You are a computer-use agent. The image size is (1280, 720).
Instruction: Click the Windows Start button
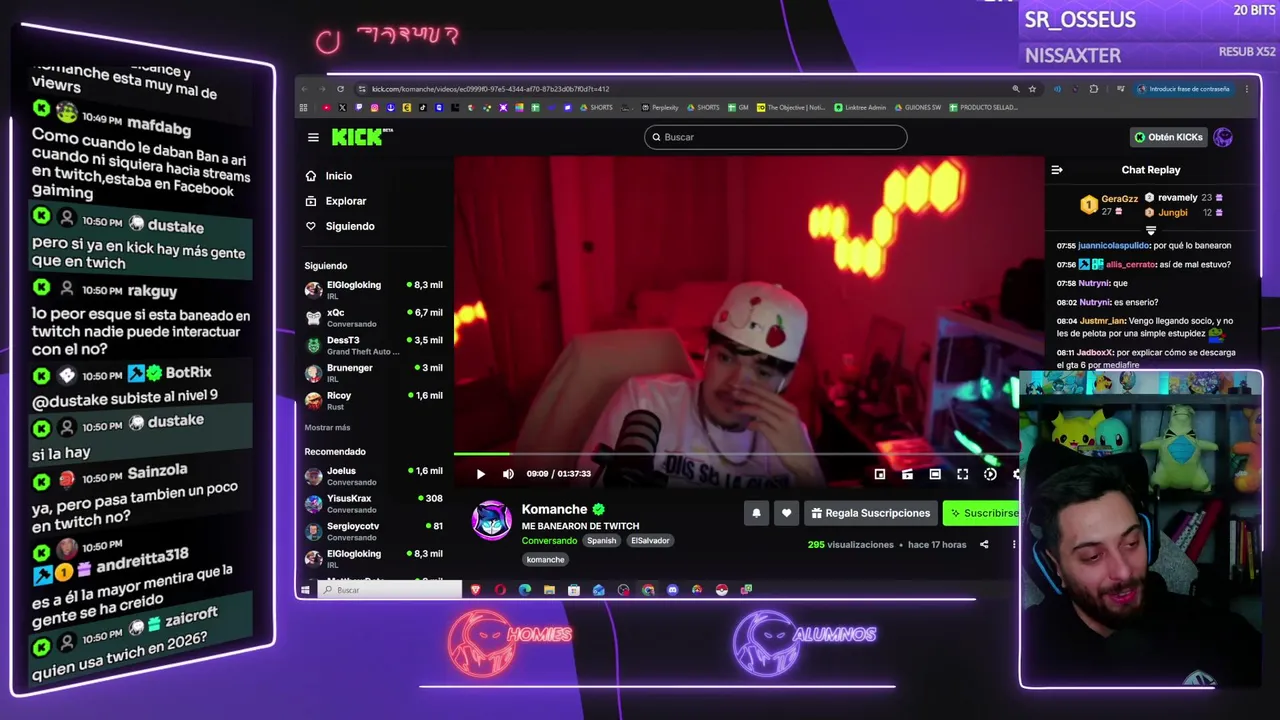(305, 590)
